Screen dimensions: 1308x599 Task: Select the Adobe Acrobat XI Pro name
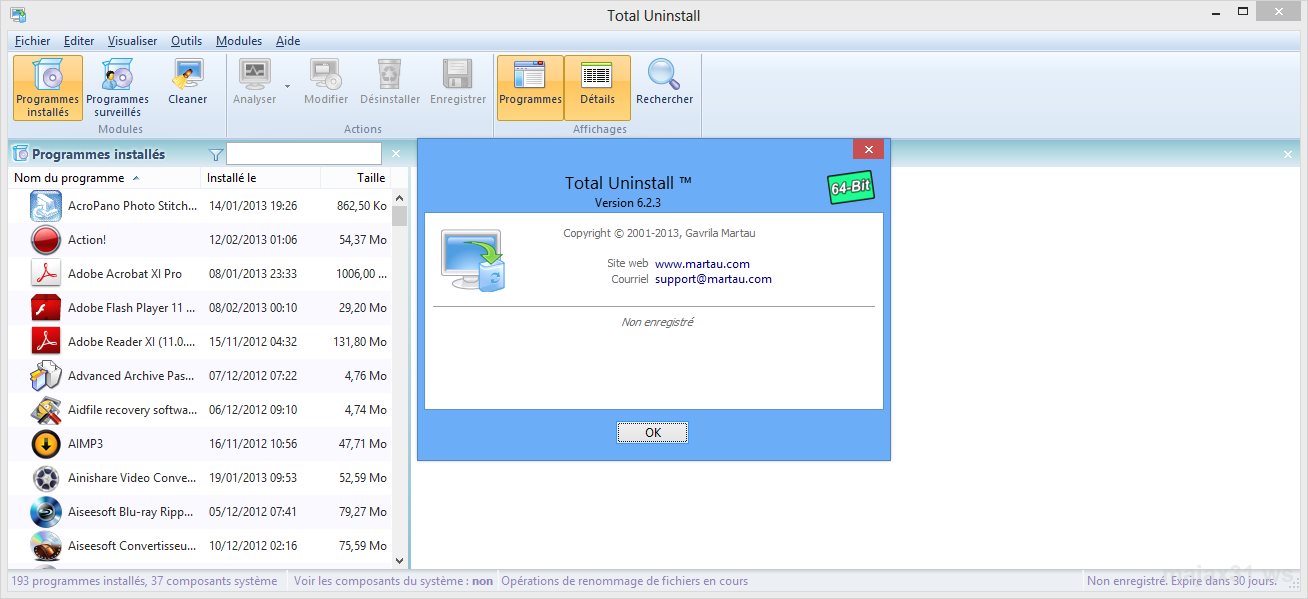[x=125, y=274]
